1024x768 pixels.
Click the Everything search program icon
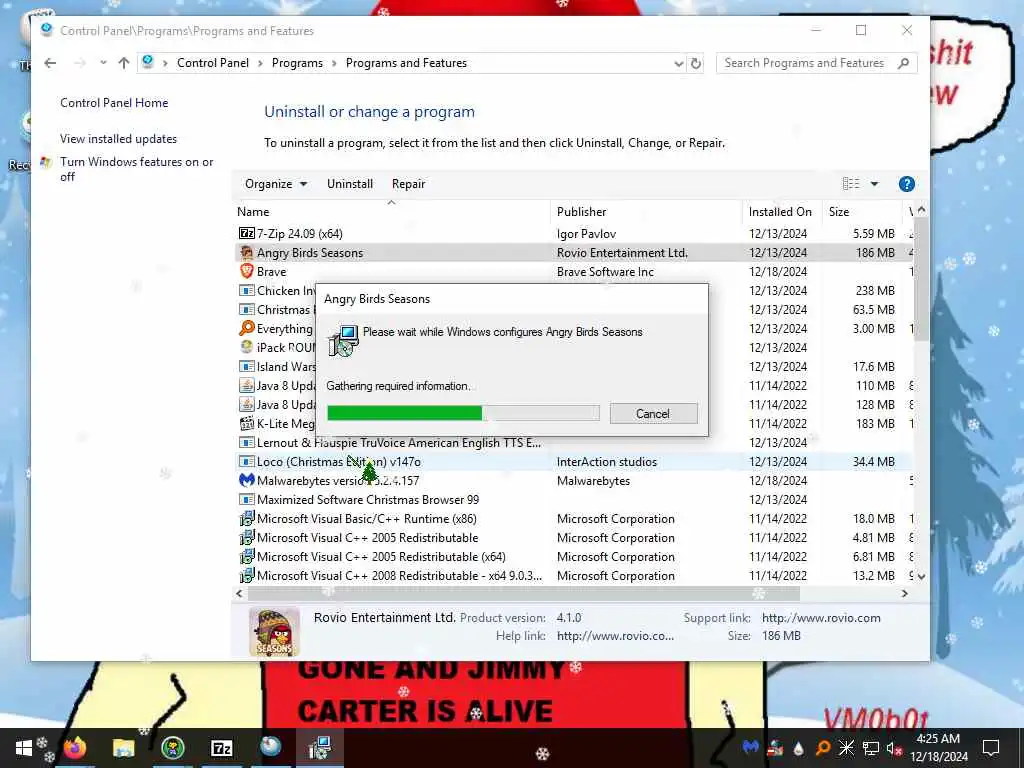click(246, 328)
